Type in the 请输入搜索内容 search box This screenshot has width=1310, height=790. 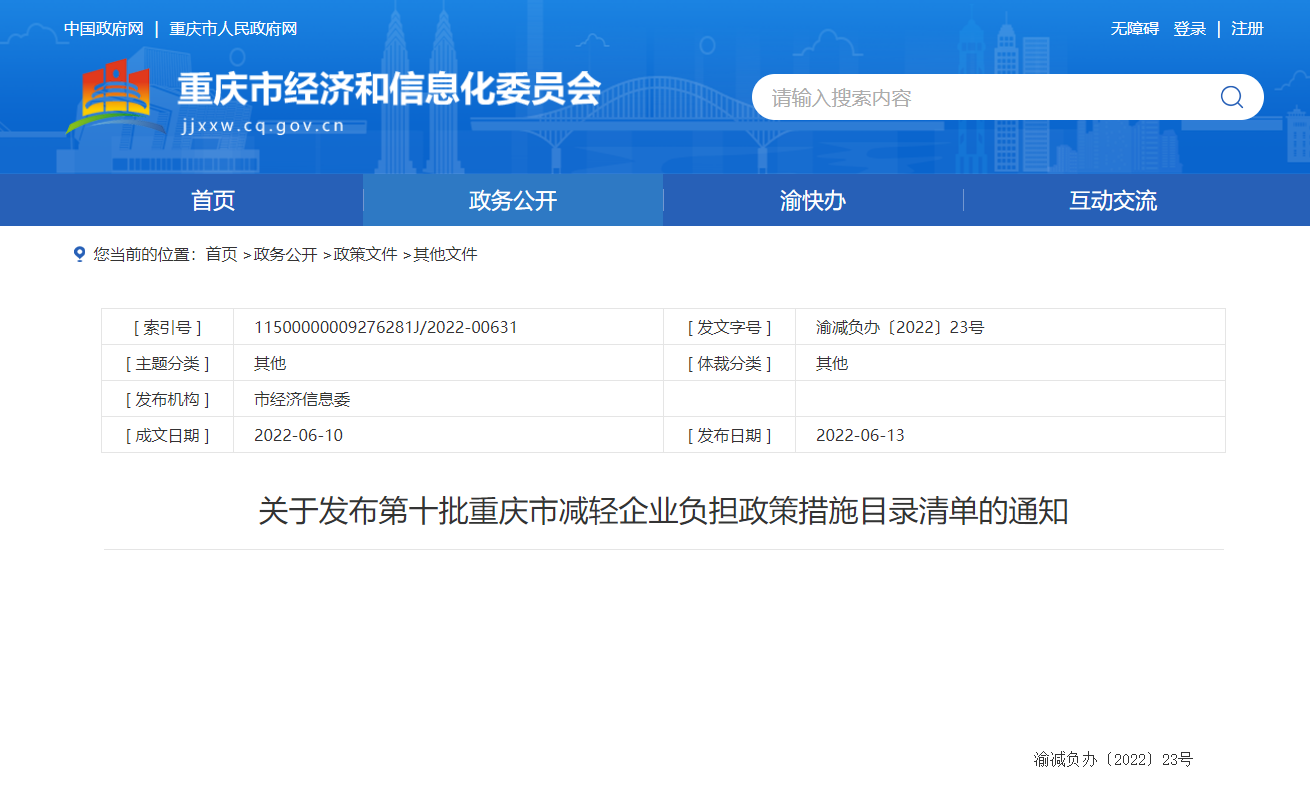(980, 97)
